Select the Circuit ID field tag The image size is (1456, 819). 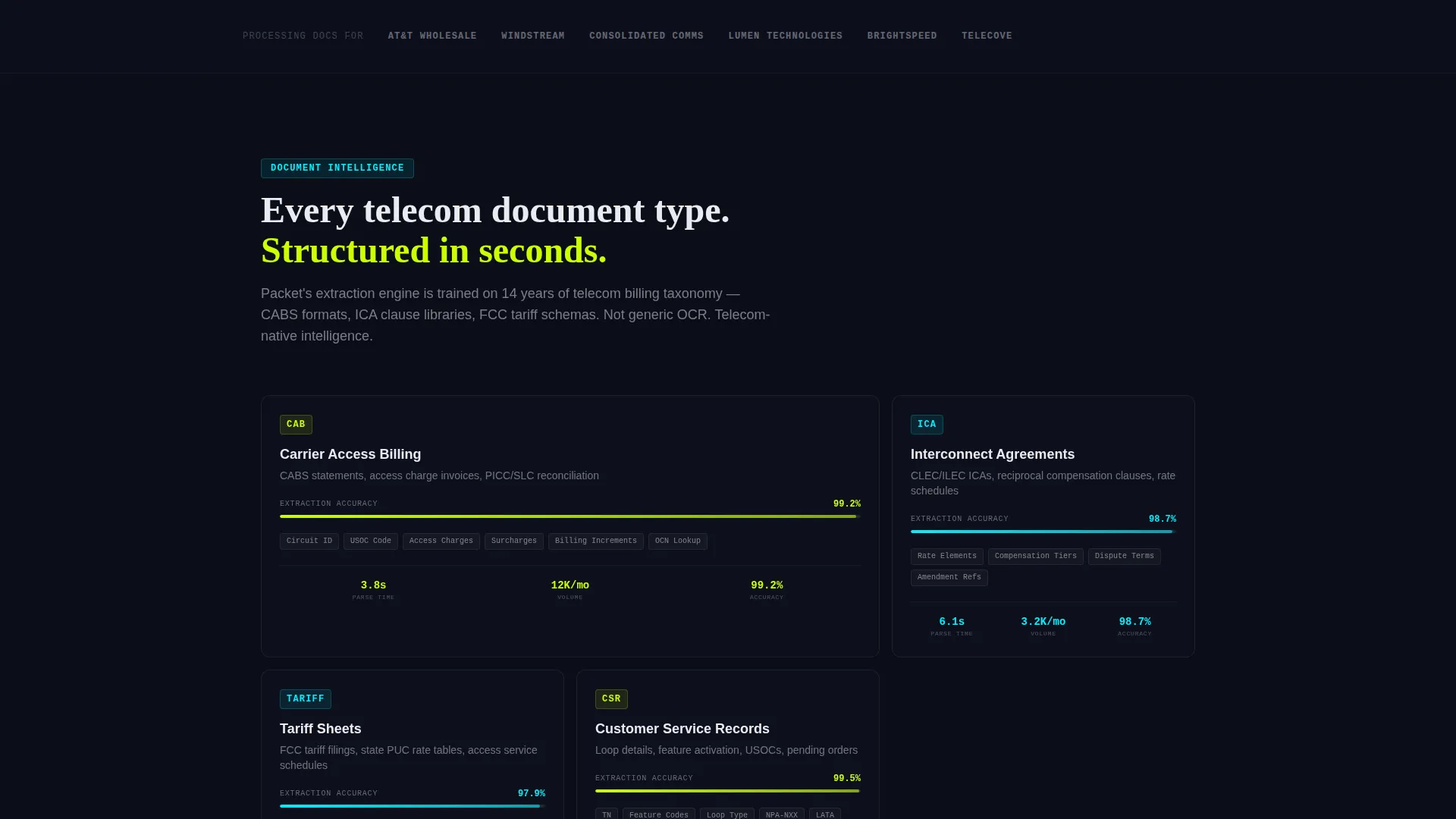[x=309, y=541]
